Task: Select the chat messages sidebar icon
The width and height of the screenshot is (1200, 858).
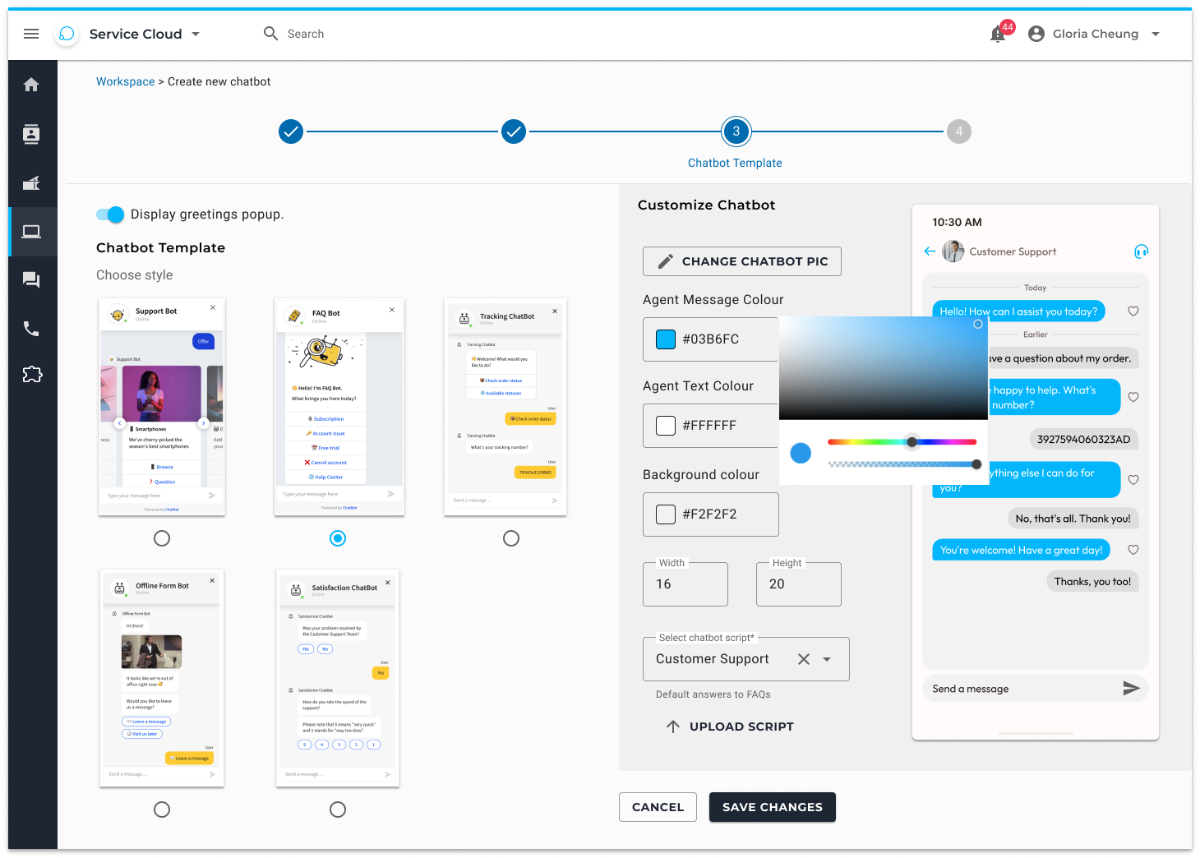Action: point(31,280)
